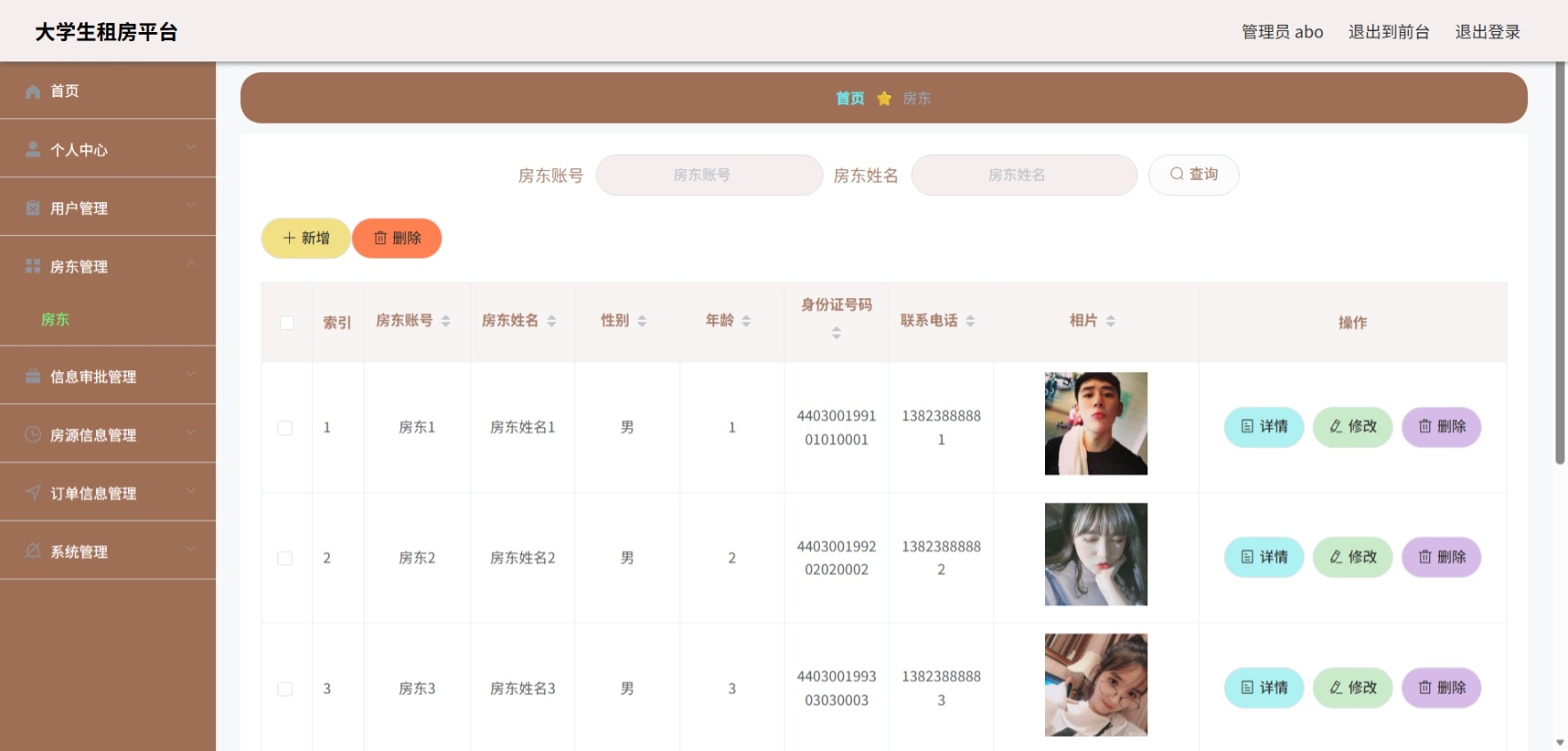The width and height of the screenshot is (1568, 751).
Task: Click the purple 删除 for 房东3
Action: click(x=1442, y=688)
